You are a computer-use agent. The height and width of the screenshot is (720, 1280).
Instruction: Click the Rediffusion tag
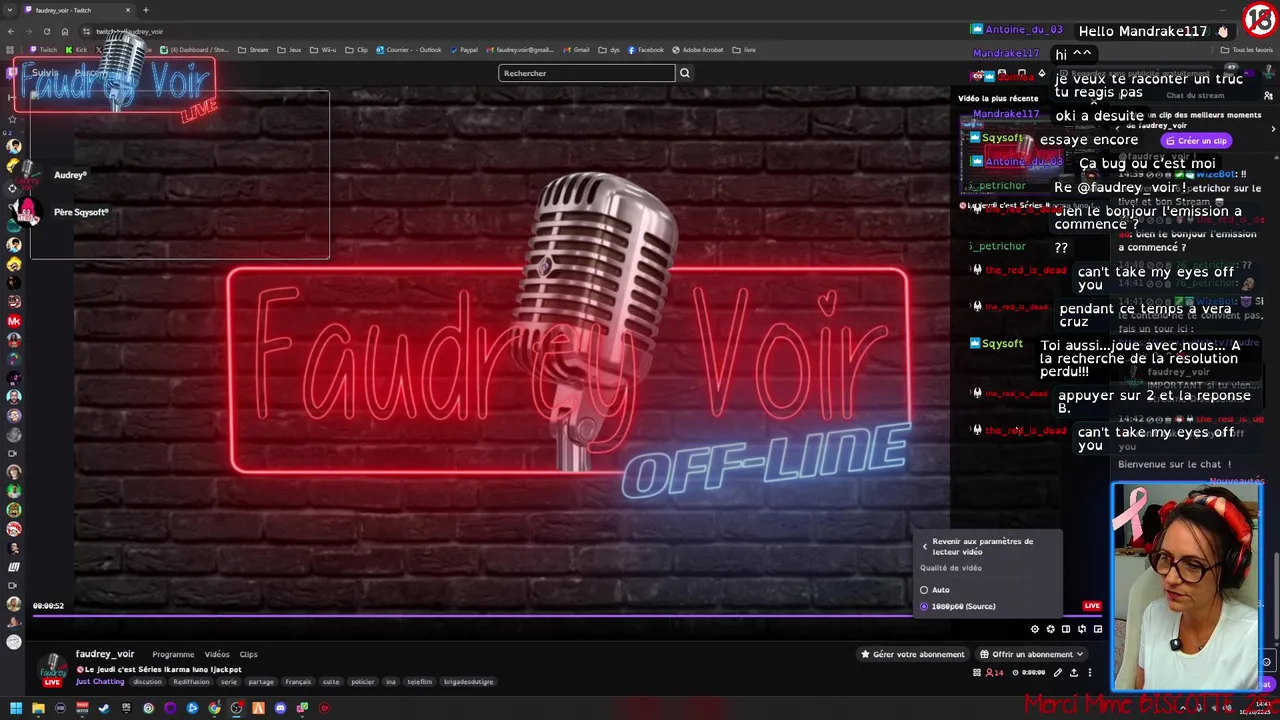(x=191, y=682)
